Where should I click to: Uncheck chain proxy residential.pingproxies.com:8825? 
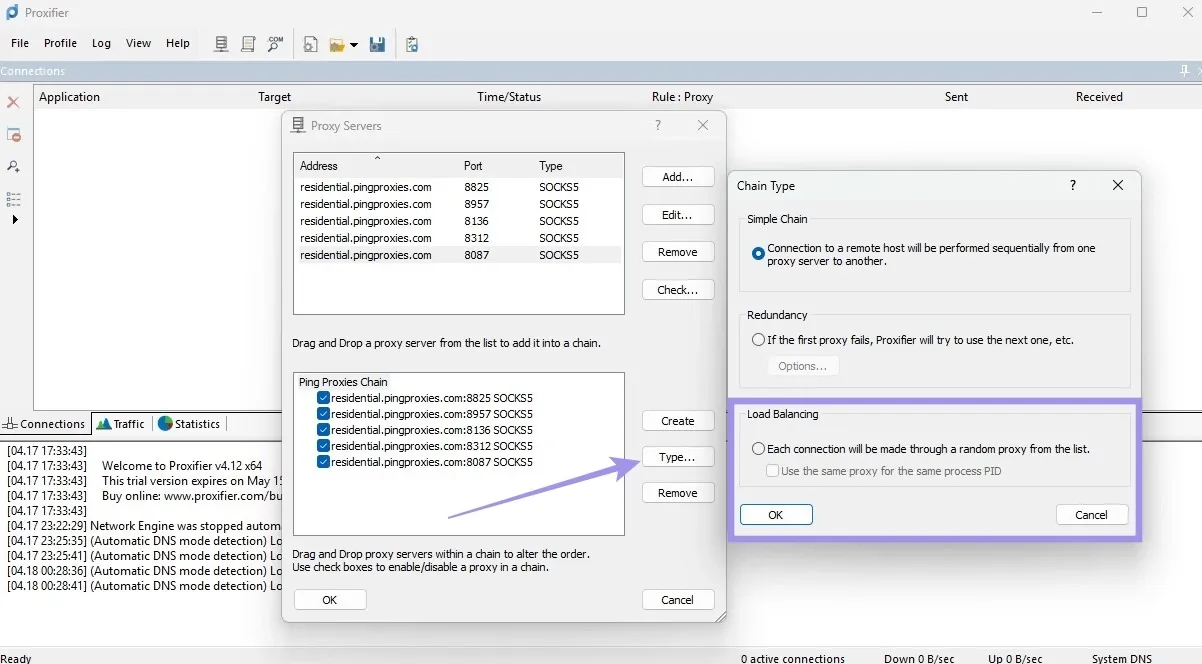(x=323, y=397)
